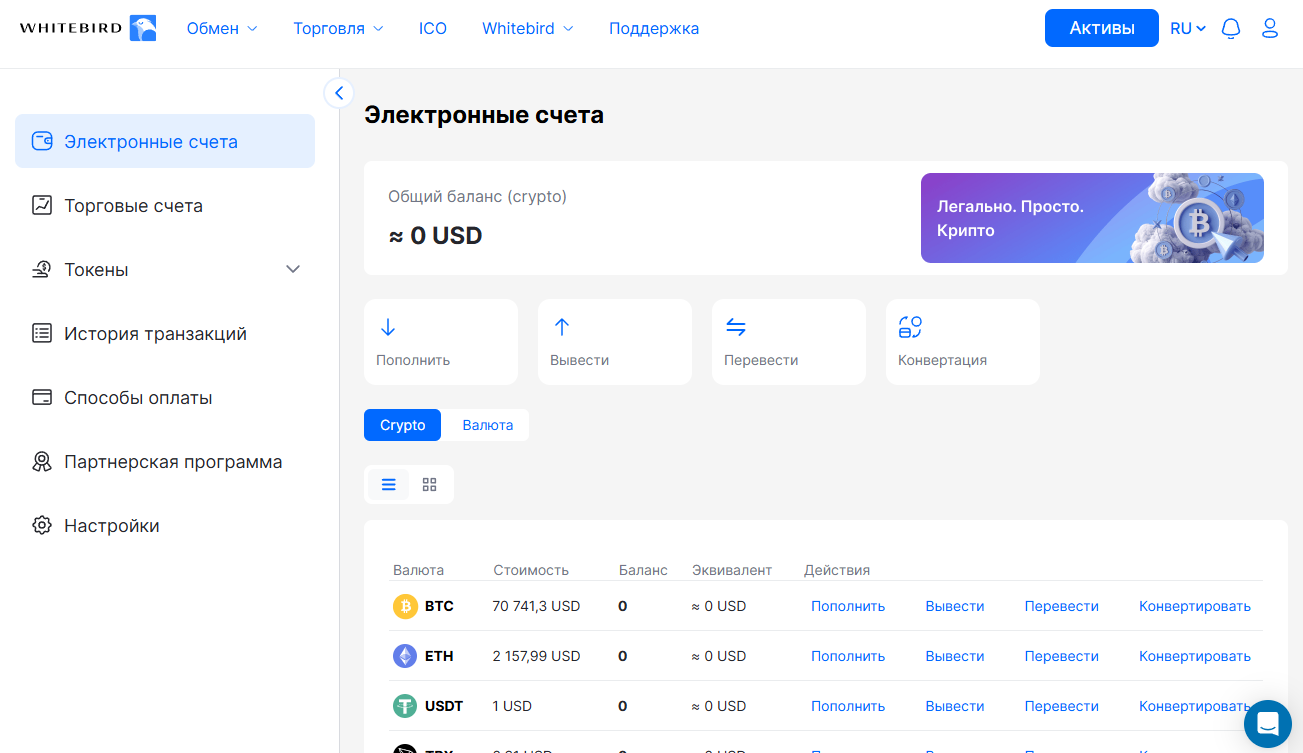Click the Конвертация conversion tile
Viewport: 1303px width, 753px height.
[962, 342]
